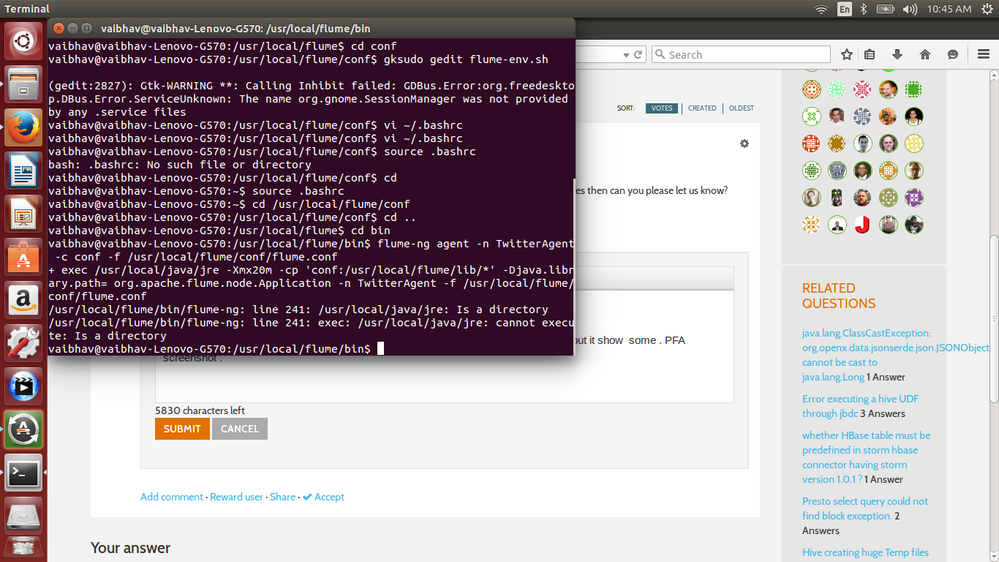Viewport: 999px width, 562px height.
Task: Sort answers by Oldest
Action: (741, 108)
